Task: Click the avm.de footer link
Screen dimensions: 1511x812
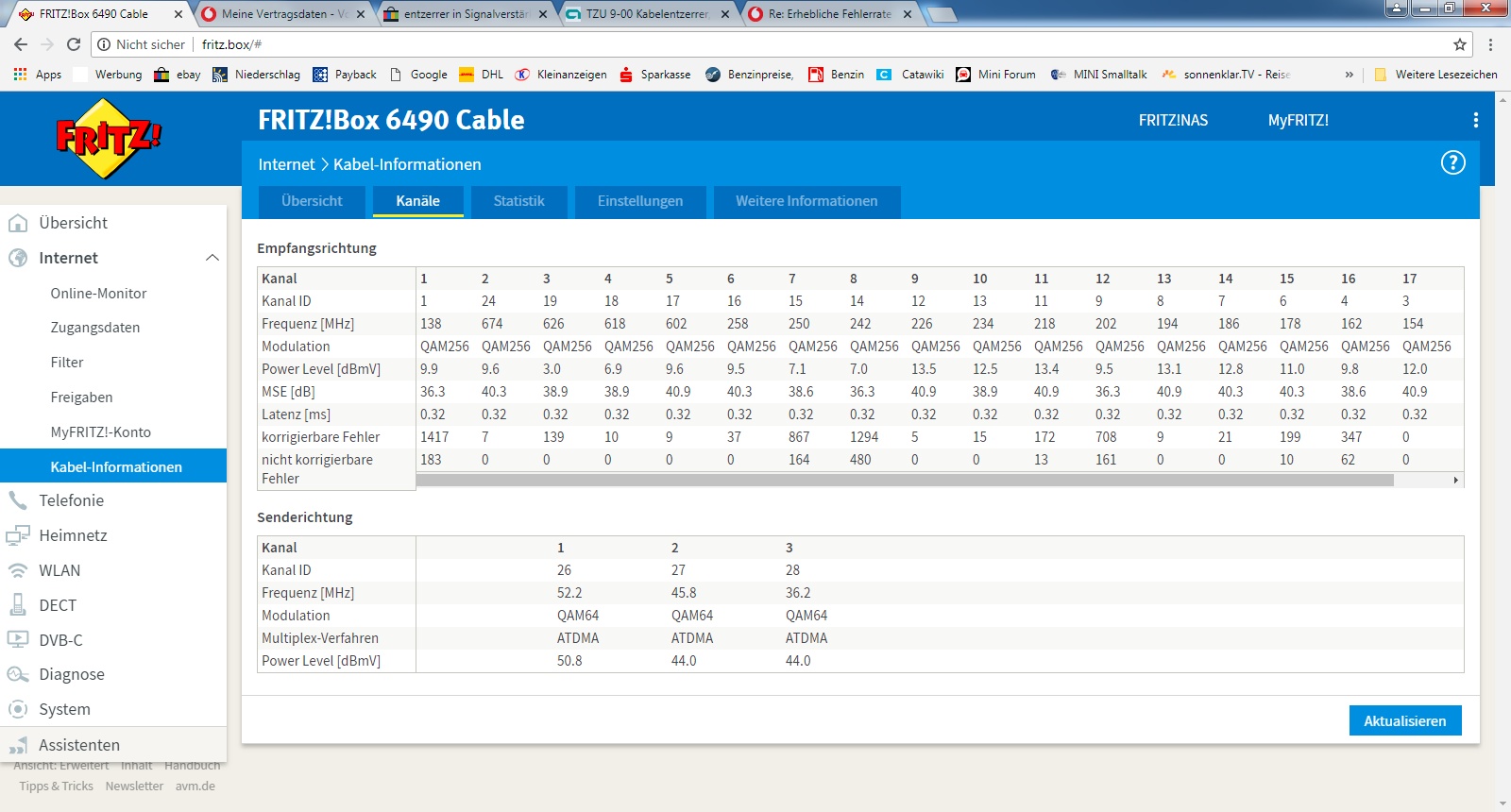Action: point(195,786)
